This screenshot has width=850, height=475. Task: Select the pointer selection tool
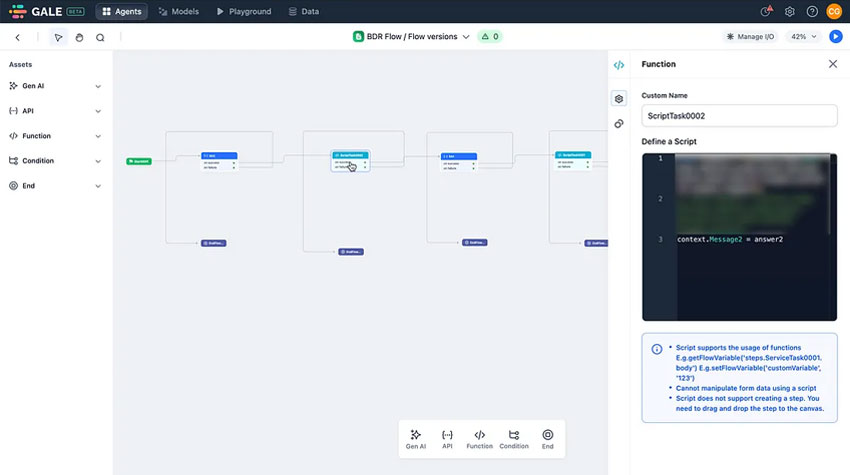[58, 37]
